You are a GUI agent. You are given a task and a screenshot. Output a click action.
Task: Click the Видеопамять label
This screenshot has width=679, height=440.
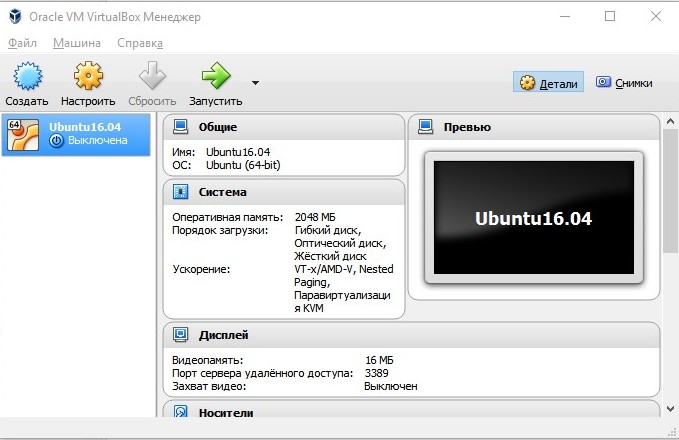tap(207, 360)
